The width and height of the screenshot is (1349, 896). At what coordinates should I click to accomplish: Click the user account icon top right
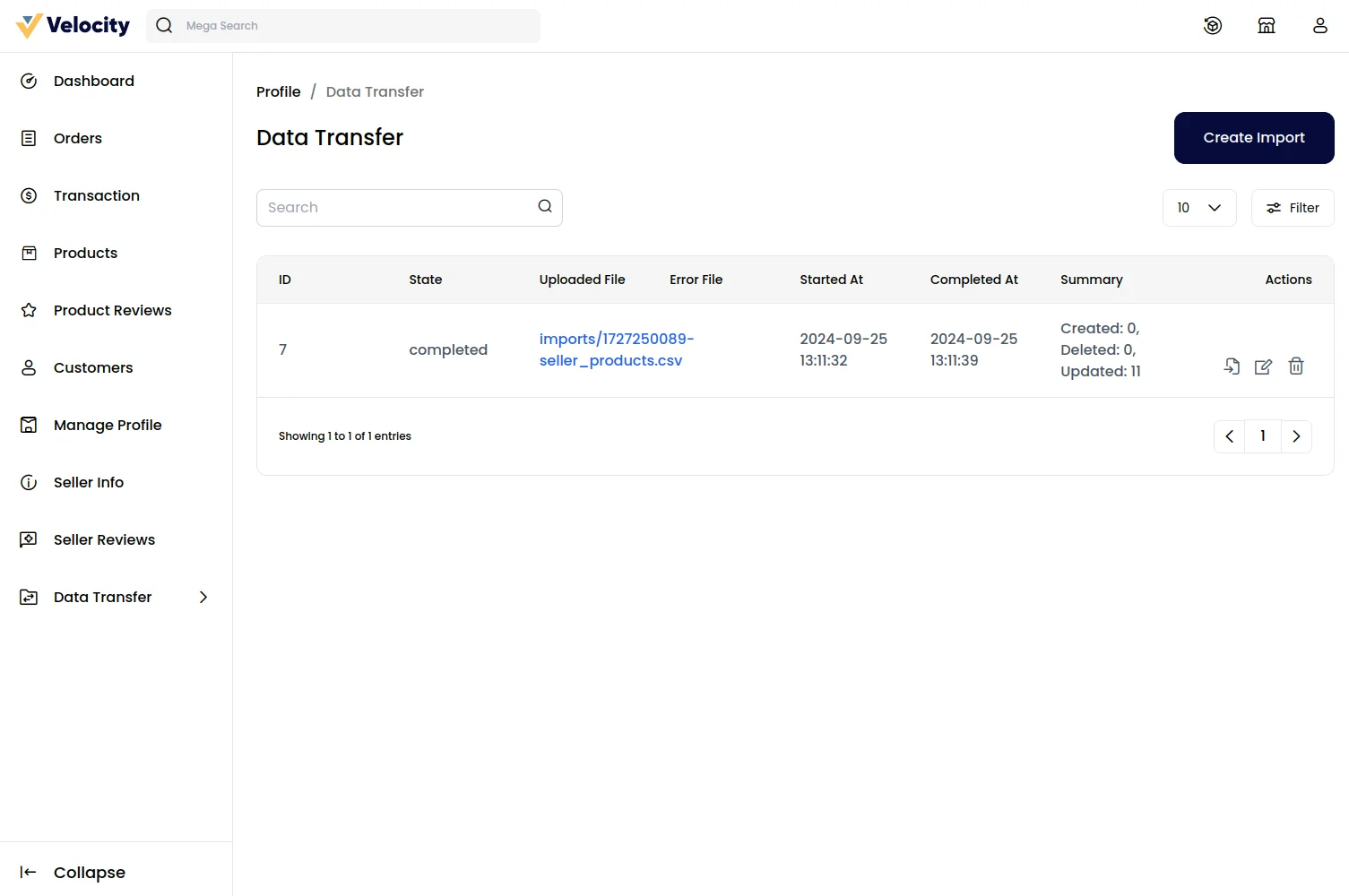1319,25
